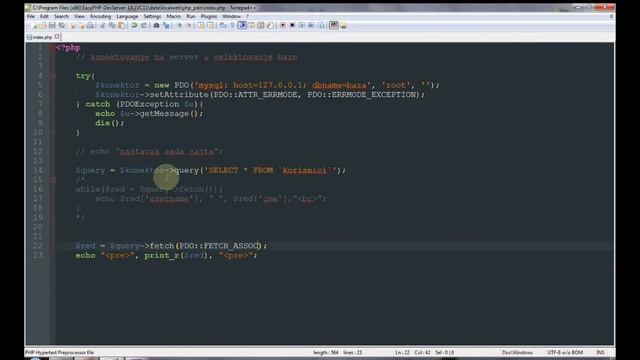This screenshot has width=640, height=360.
Task: Click 'setAttribute' on line 6
Action: (179, 95)
